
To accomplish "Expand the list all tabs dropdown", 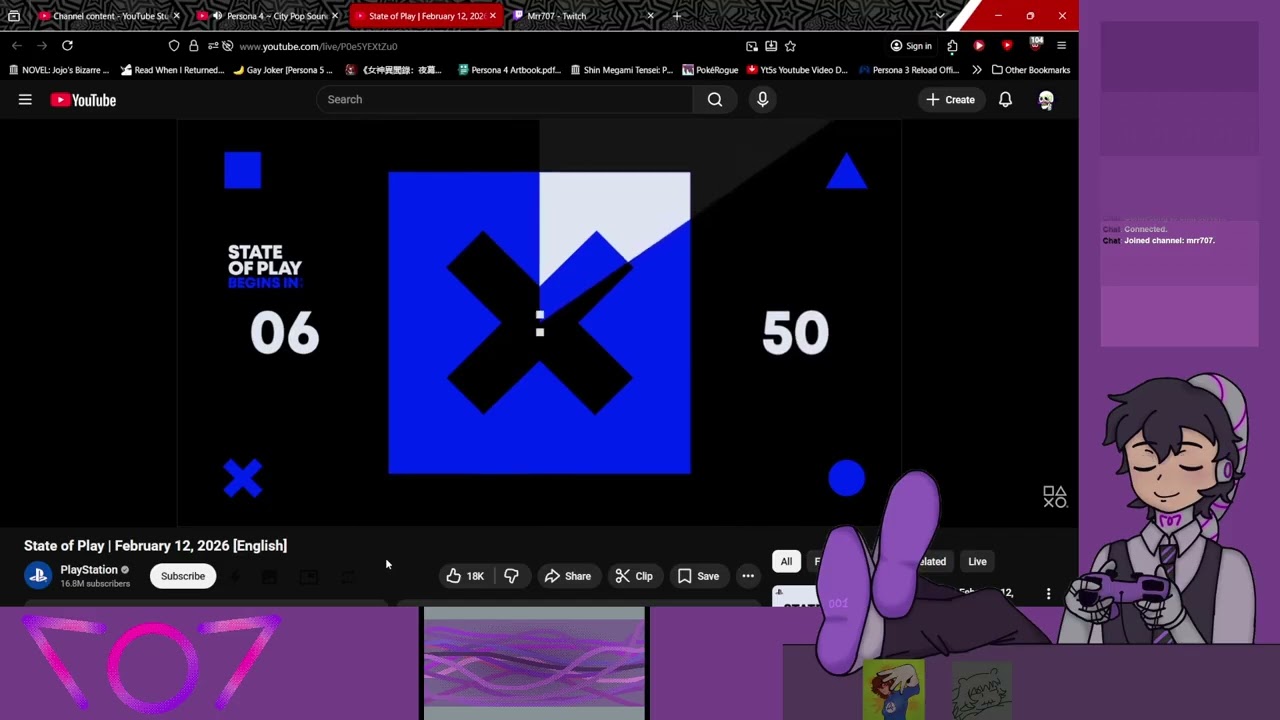I will click(939, 16).
